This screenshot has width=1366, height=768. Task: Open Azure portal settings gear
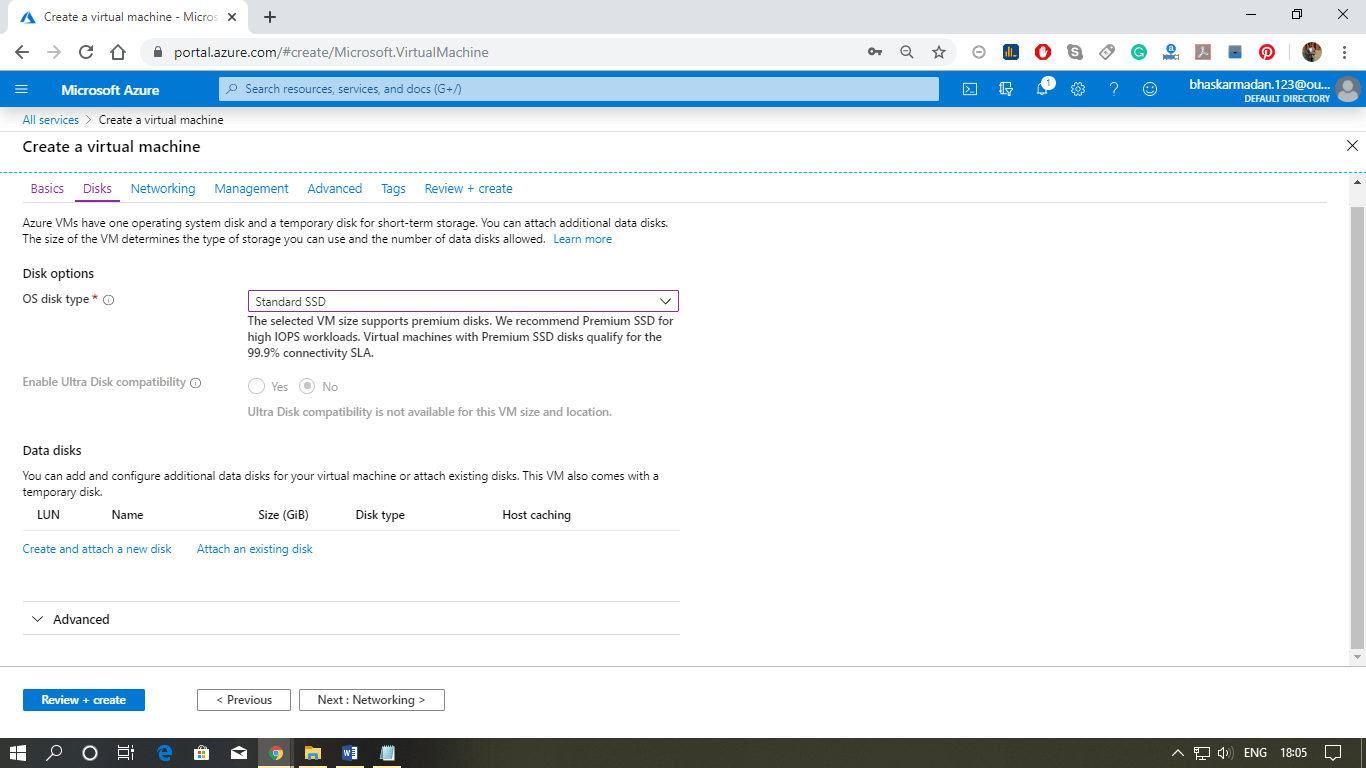click(x=1077, y=89)
